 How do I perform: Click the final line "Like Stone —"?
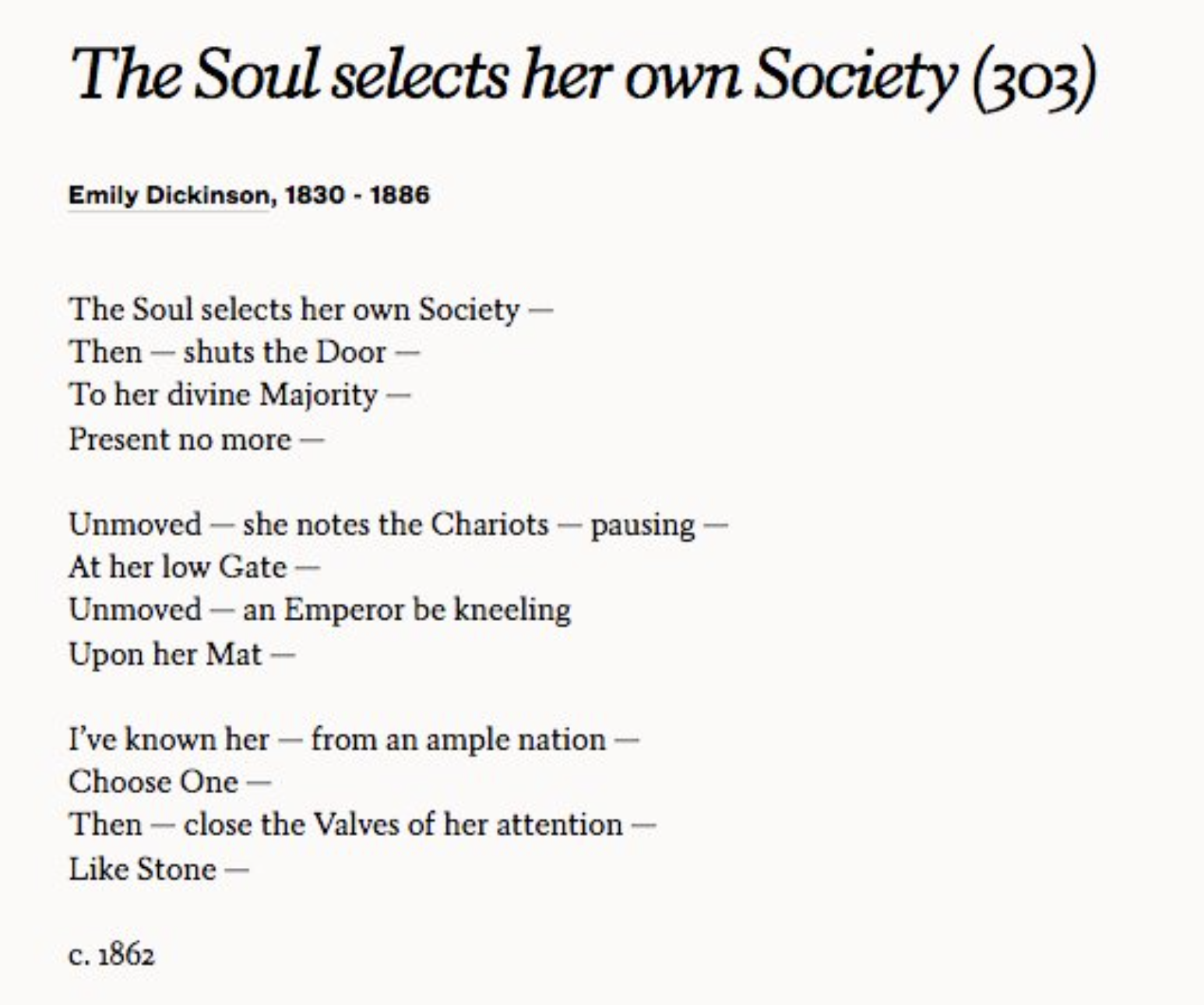coord(158,869)
